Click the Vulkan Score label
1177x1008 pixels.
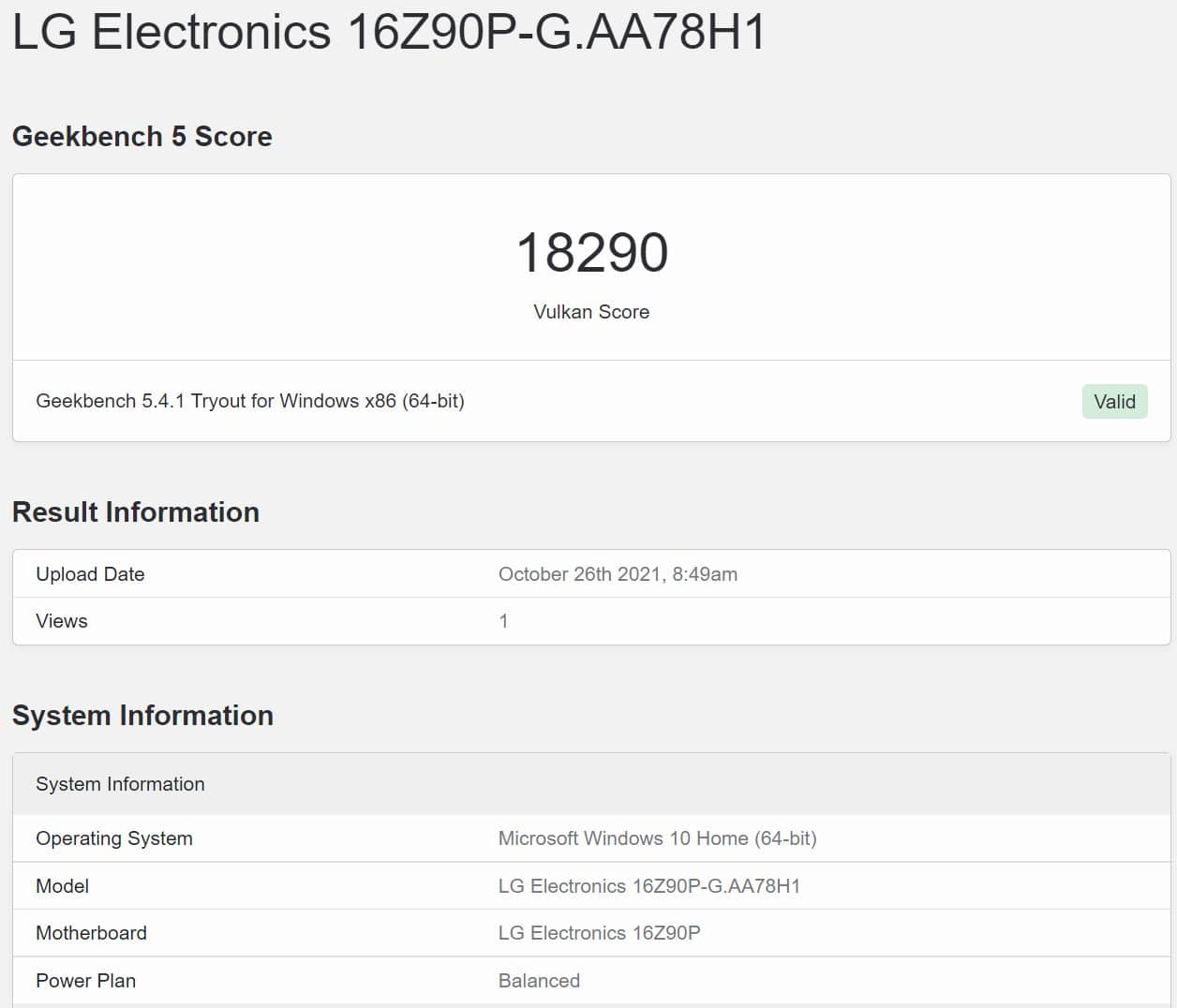(x=591, y=312)
